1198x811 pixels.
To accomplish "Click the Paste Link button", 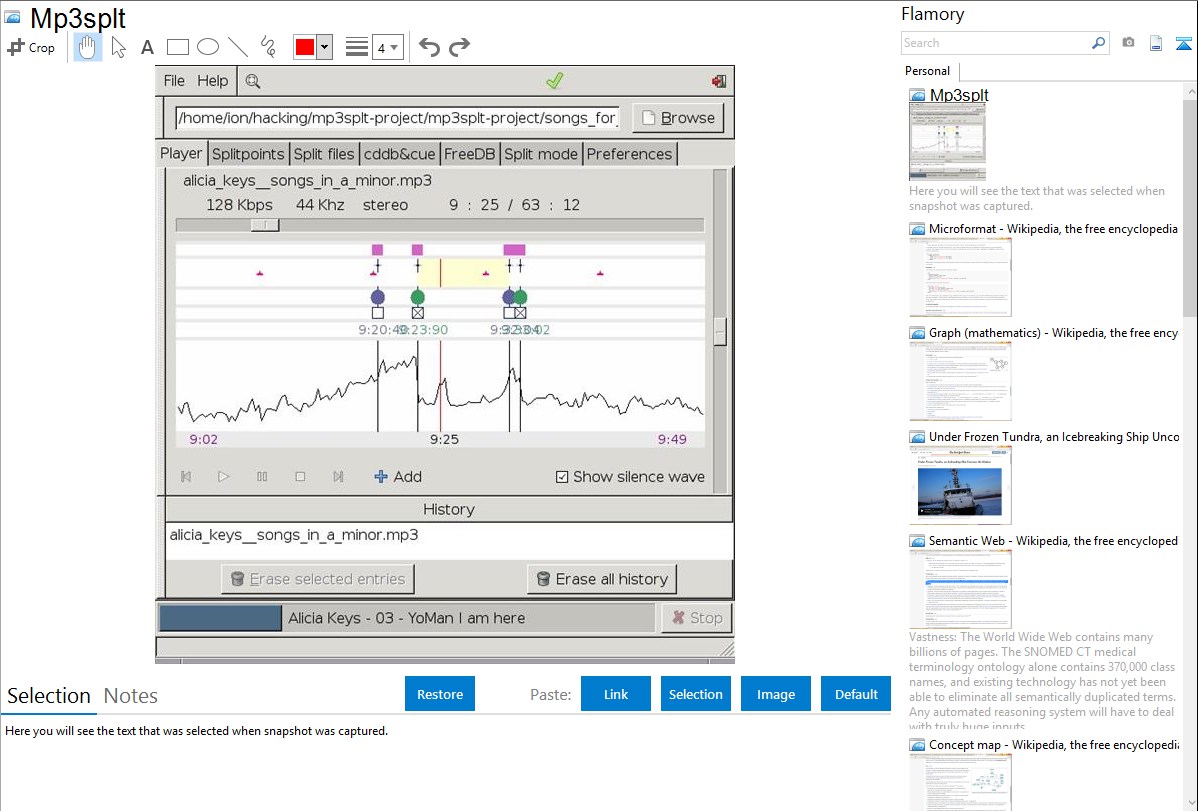I will click(x=616, y=694).
